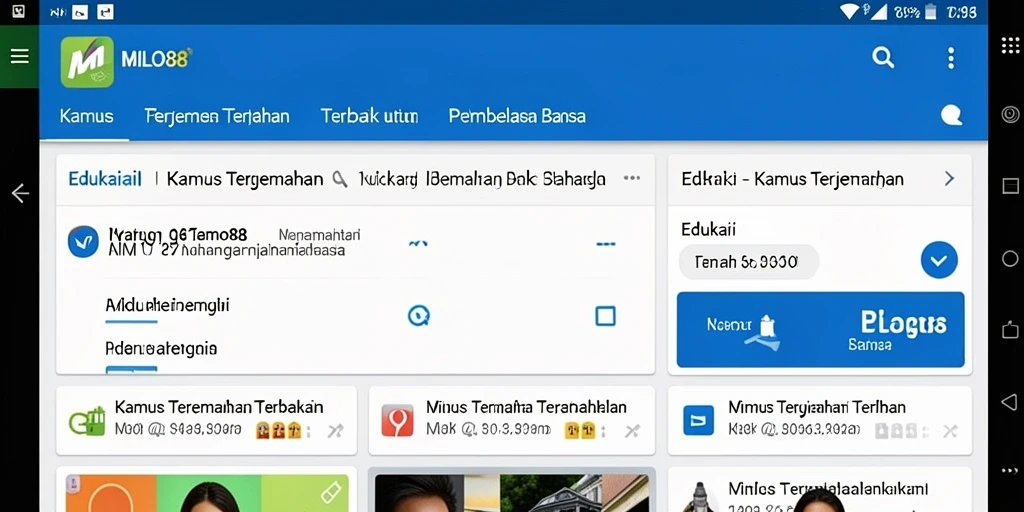This screenshot has height=512, width=1024.
Task: Click the image icon in status bar corner
Action: tap(18, 11)
